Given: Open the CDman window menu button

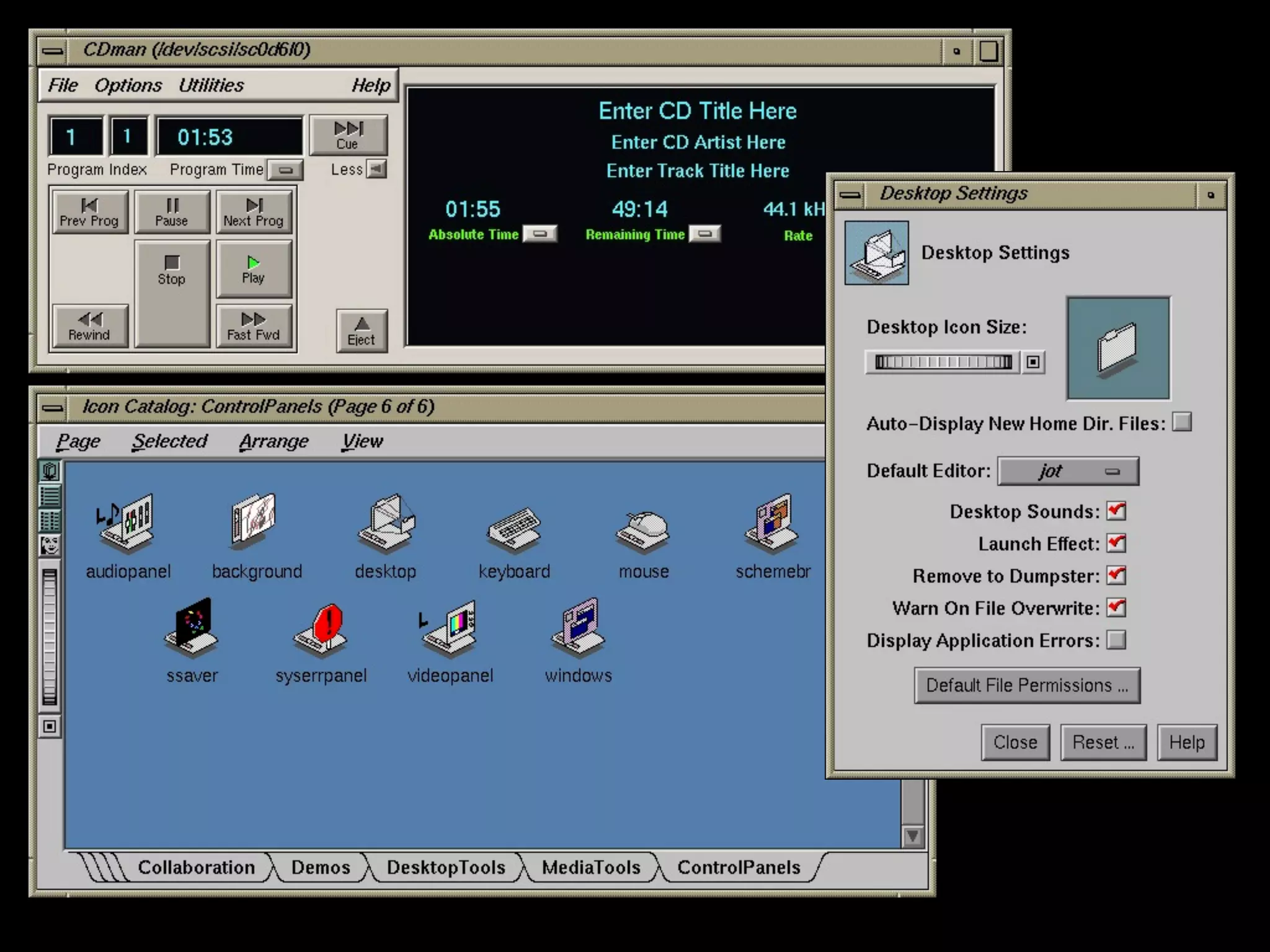Looking at the screenshot, I should 52,51.
